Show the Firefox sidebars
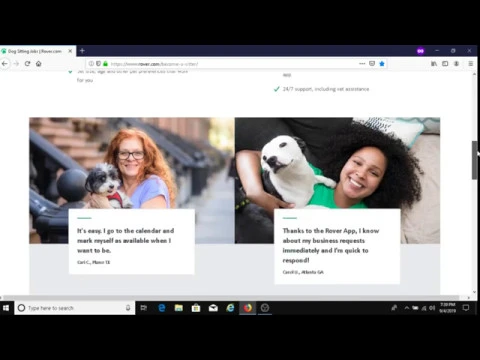This screenshot has height=360, width=480. tap(445, 64)
